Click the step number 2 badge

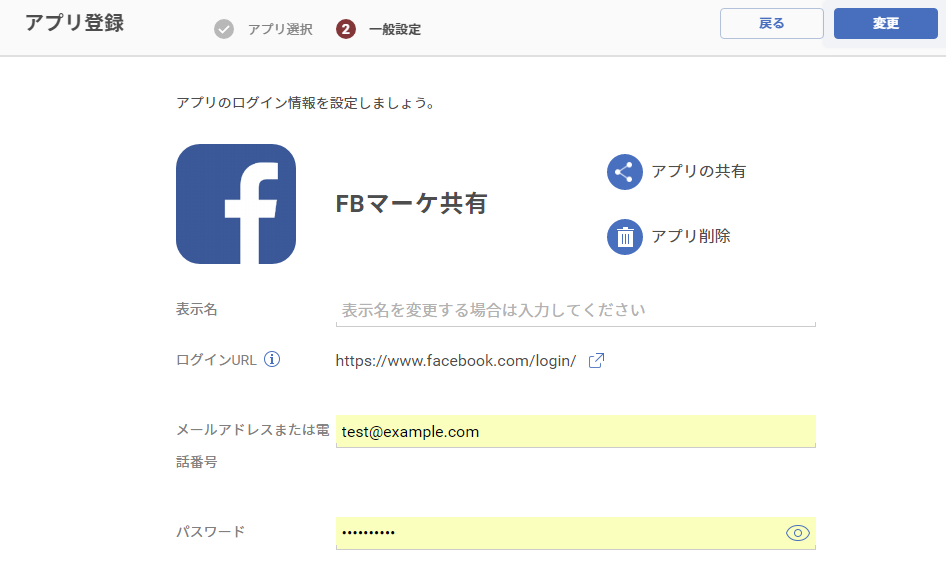coord(346,29)
